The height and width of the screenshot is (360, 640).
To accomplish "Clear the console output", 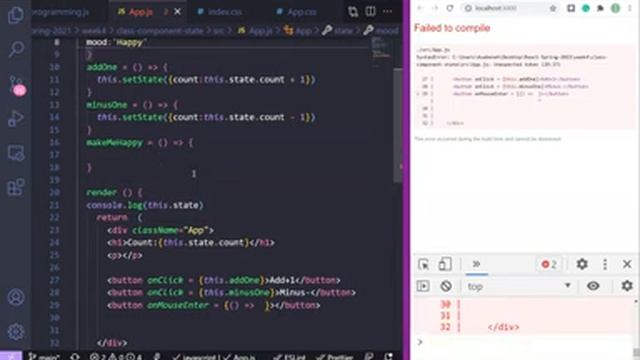I will click(446, 286).
